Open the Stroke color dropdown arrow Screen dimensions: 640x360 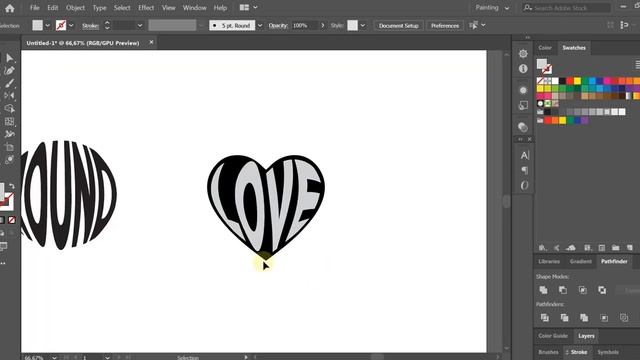pyautogui.click(x=71, y=25)
